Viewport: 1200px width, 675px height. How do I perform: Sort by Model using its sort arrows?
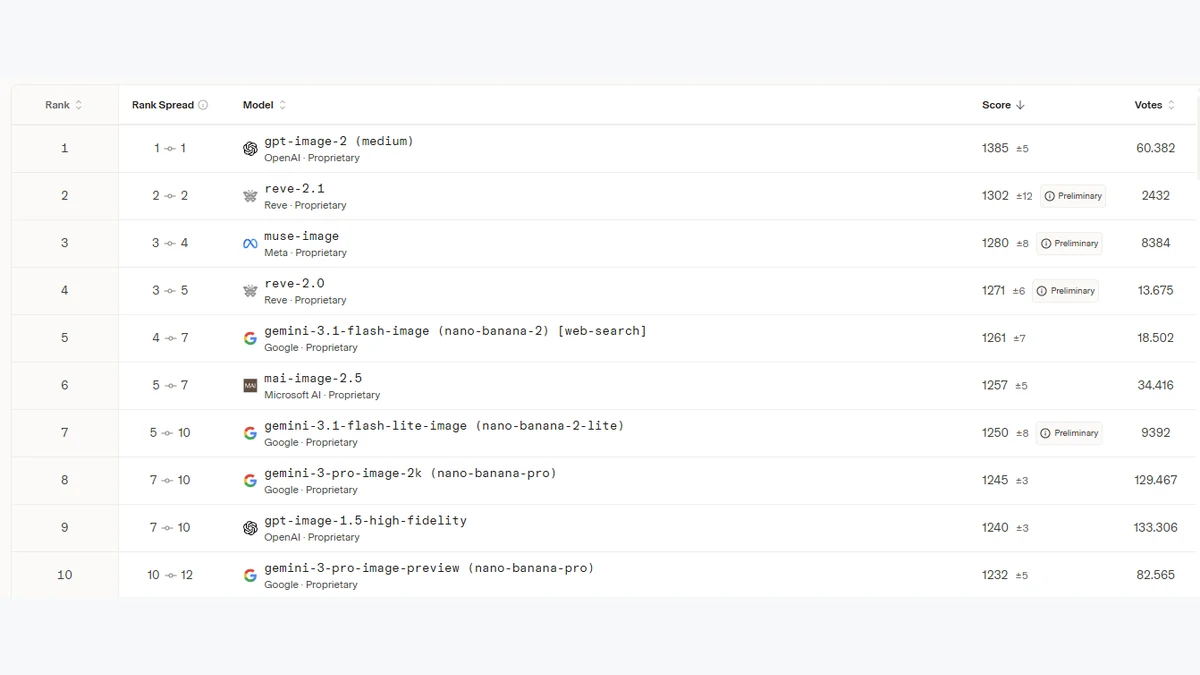(282, 105)
